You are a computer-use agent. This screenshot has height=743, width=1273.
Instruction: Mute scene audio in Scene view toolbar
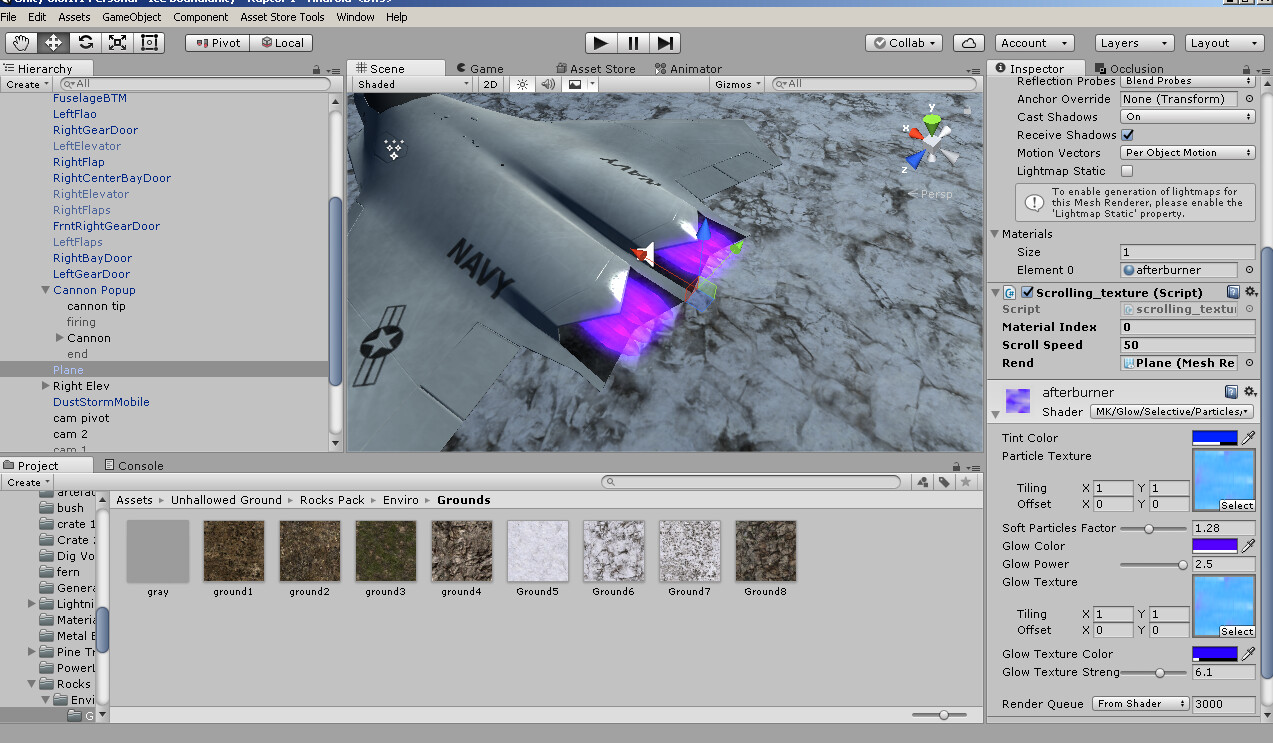click(548, 84)
